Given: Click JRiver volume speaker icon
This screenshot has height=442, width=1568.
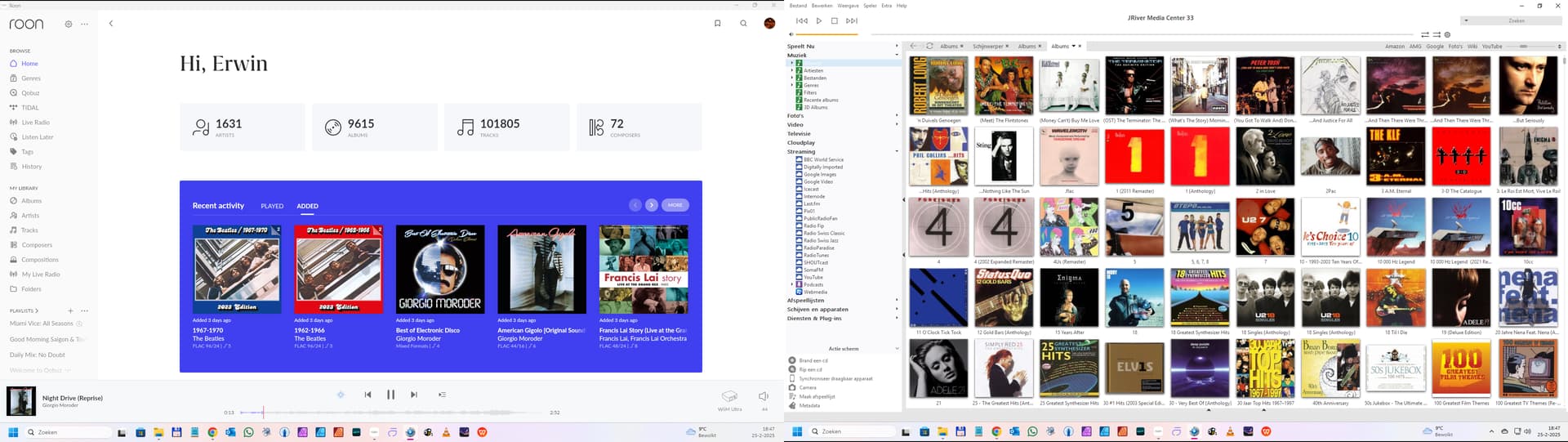Looking at the screenshot, I should tap(791, 34).
